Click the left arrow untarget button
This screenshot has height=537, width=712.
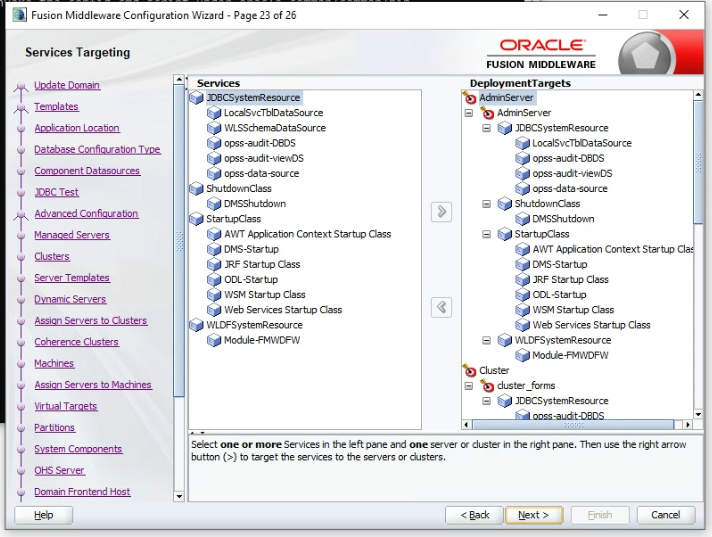point(441,307)
